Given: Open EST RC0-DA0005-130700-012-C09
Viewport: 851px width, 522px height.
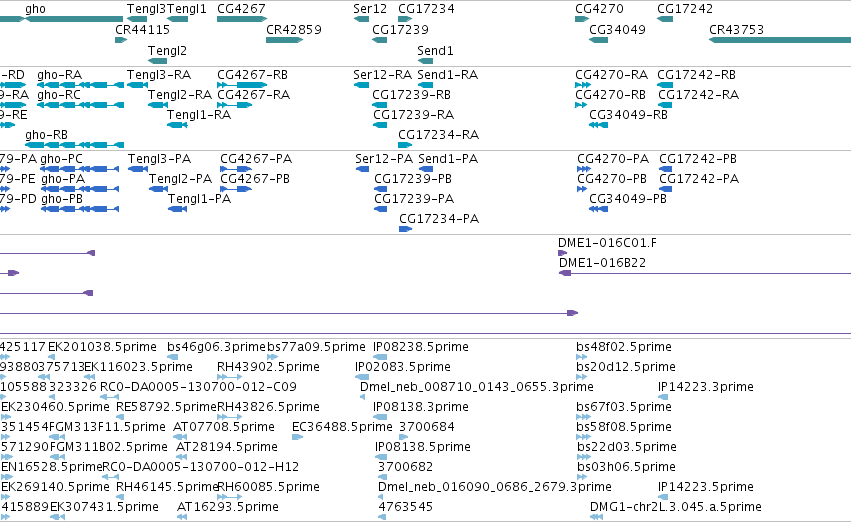Looking at the screenshot, I should coord(199,387).
